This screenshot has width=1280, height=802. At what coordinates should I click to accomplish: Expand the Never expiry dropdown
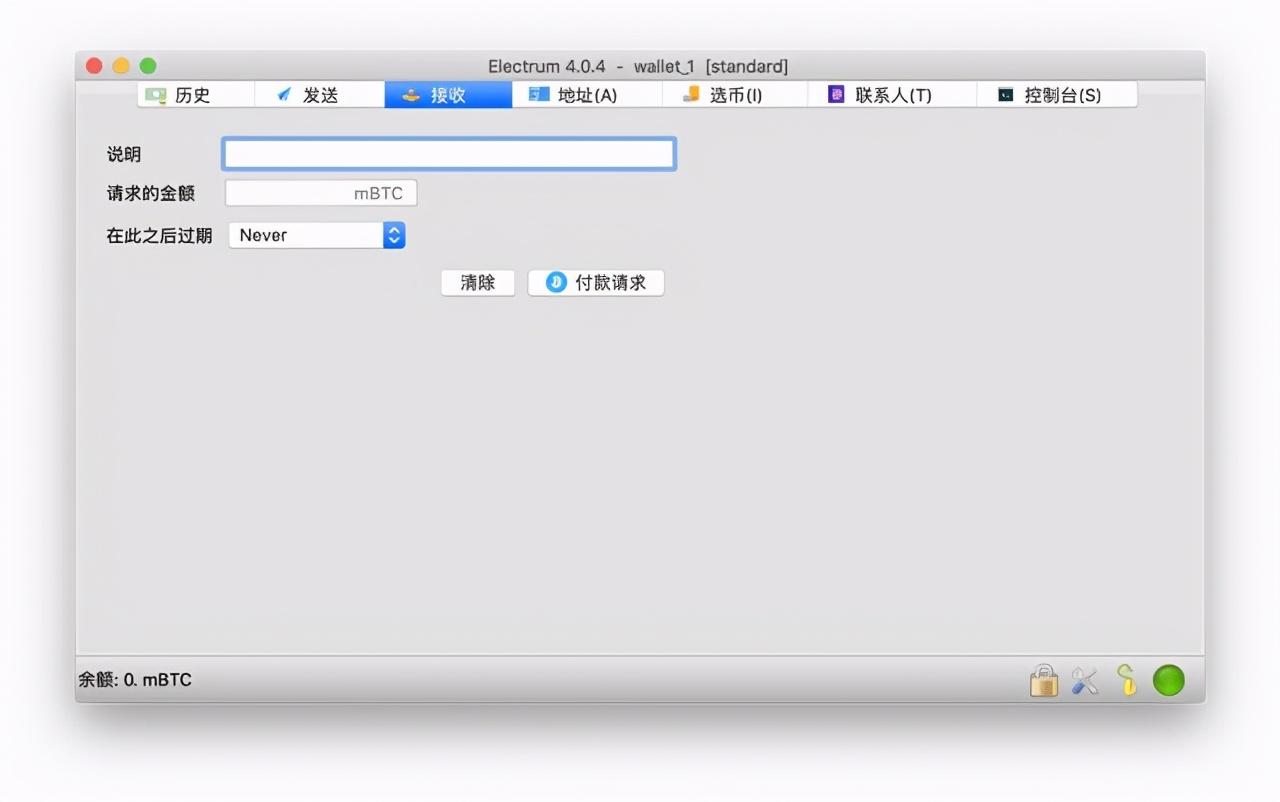(x=317, y=235)
